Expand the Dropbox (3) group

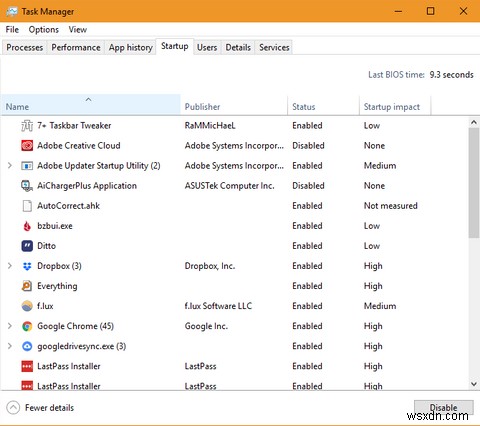click(x=10, y=266)
